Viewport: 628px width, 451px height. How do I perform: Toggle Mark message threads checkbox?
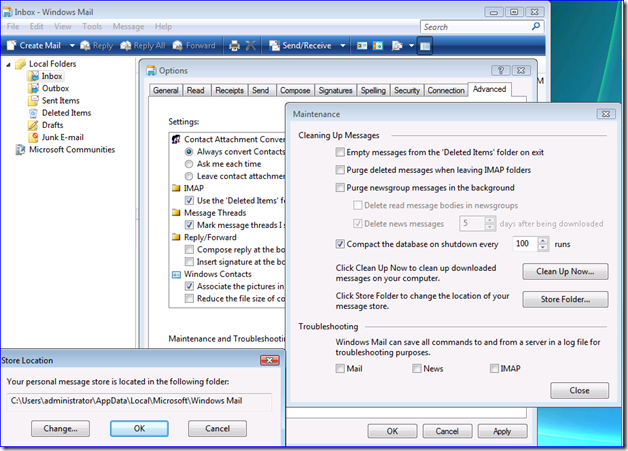click(189, 225)
